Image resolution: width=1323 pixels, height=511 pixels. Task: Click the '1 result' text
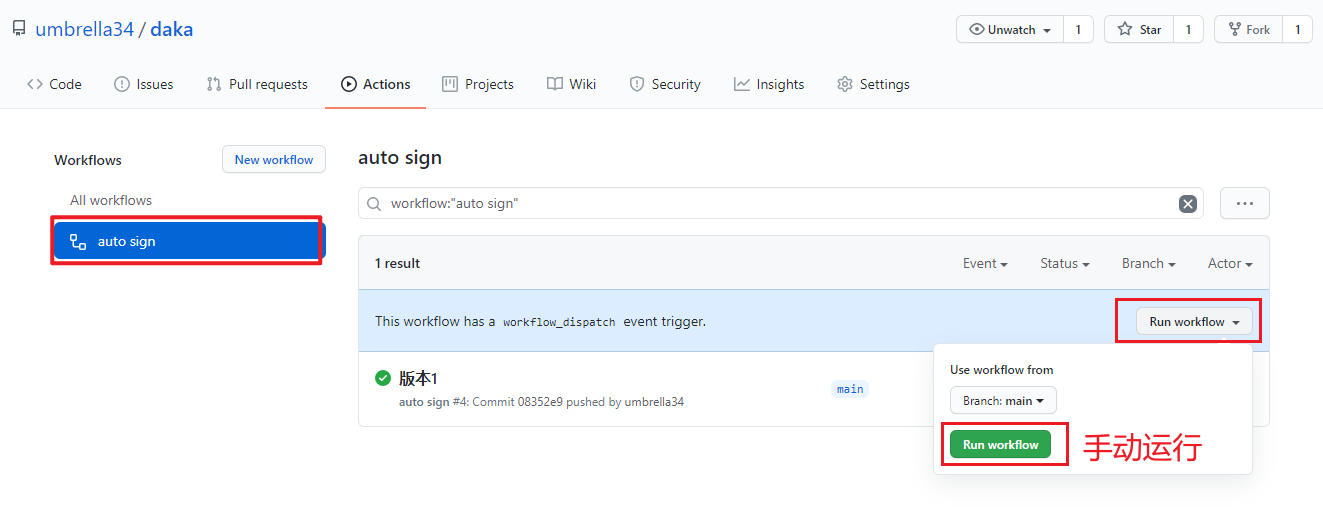397,263
